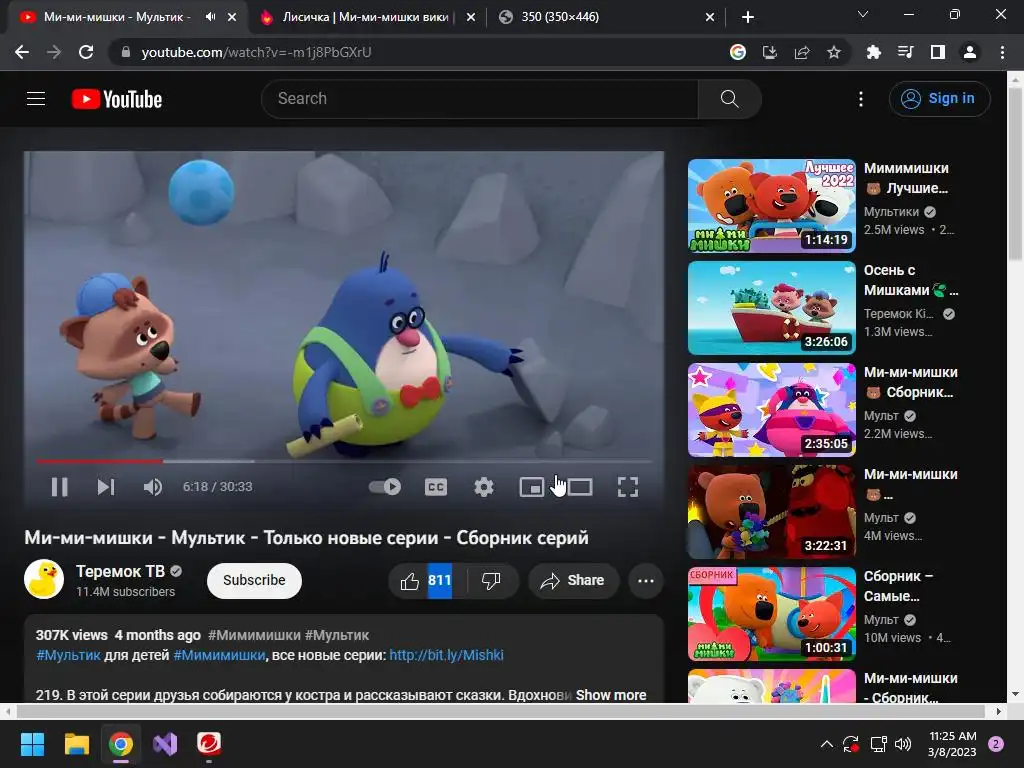This screenshot has height=768, width=1024.
Task: Open media control icon
Action: pos(905,52)
